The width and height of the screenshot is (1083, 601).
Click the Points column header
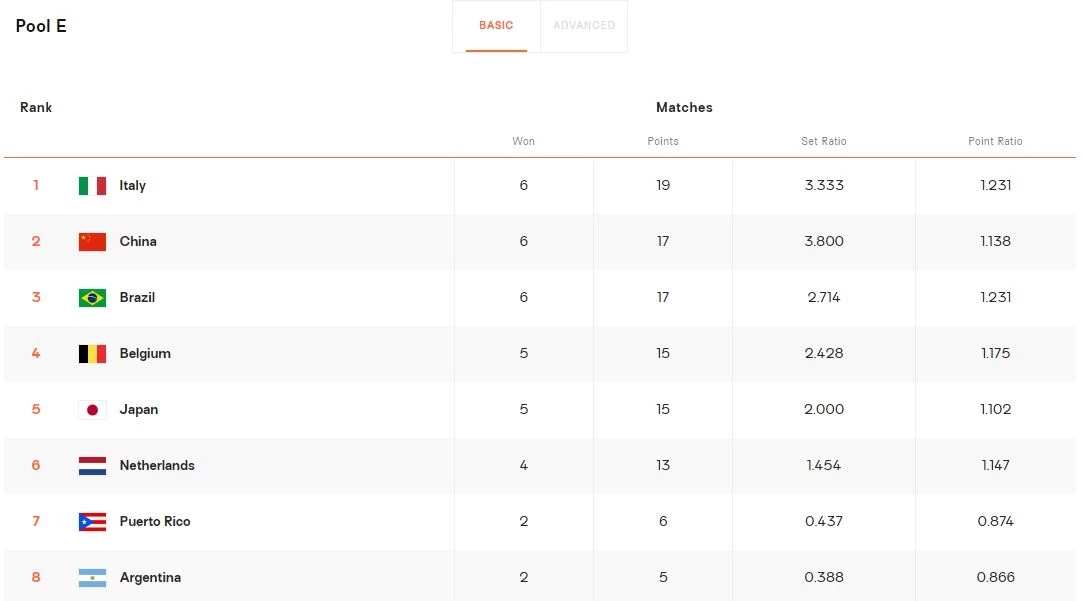click(662, 142)
